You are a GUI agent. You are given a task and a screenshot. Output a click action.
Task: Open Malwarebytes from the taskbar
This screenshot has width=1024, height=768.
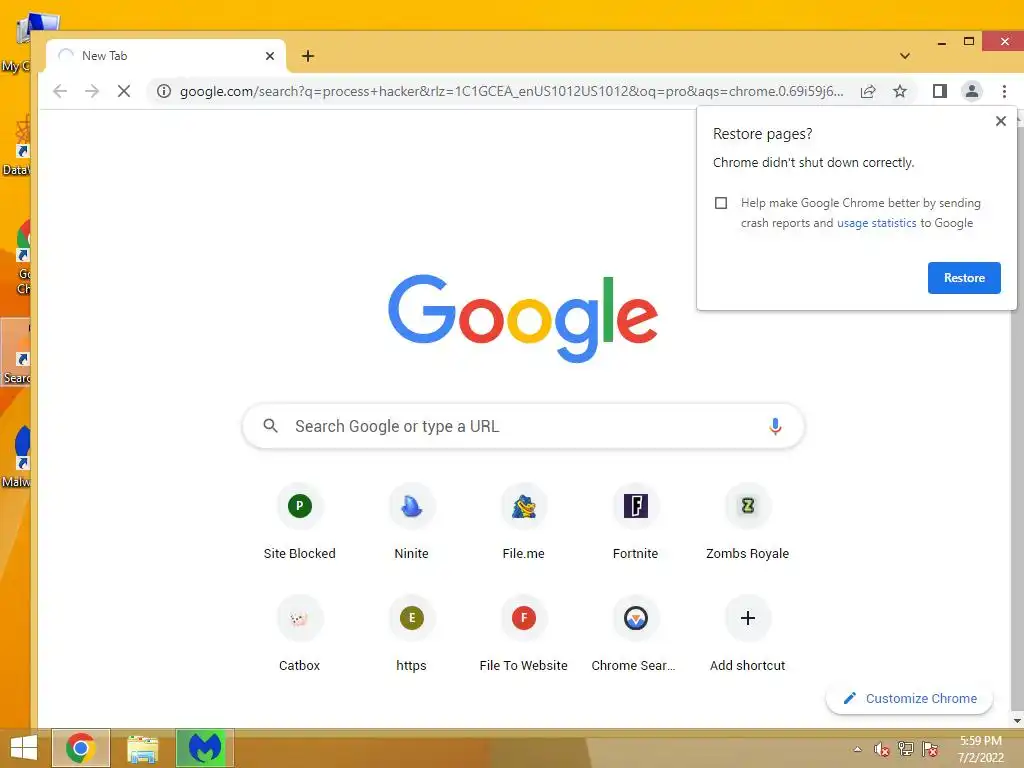[x=204, y=748]
